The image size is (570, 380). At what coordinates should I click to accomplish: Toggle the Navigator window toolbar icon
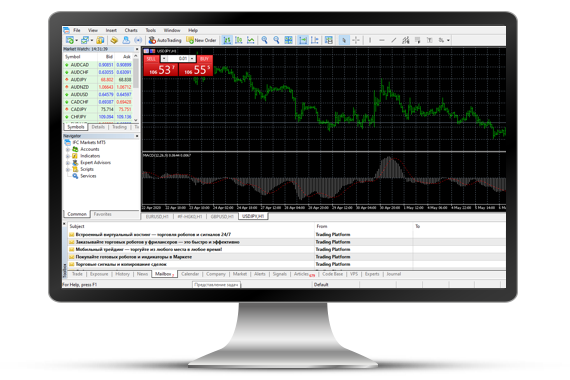(x=126, y=40)
